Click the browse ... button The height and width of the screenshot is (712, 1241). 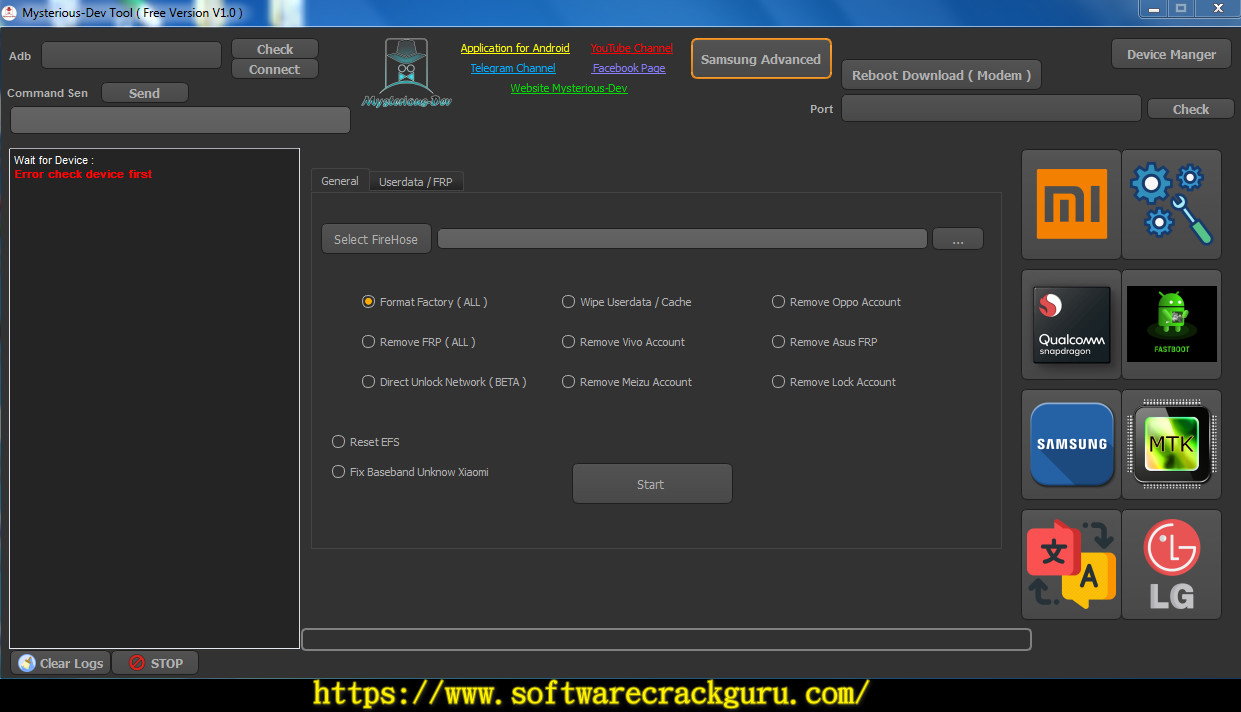pyautogui.click(x=958, y=239)
